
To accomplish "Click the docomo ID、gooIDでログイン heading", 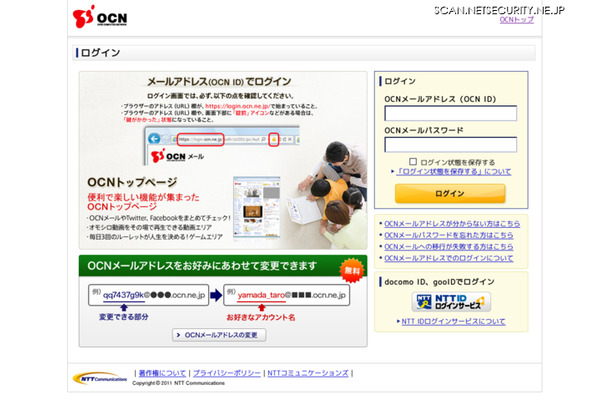I will pyautogui.click(x=439, y=282).
